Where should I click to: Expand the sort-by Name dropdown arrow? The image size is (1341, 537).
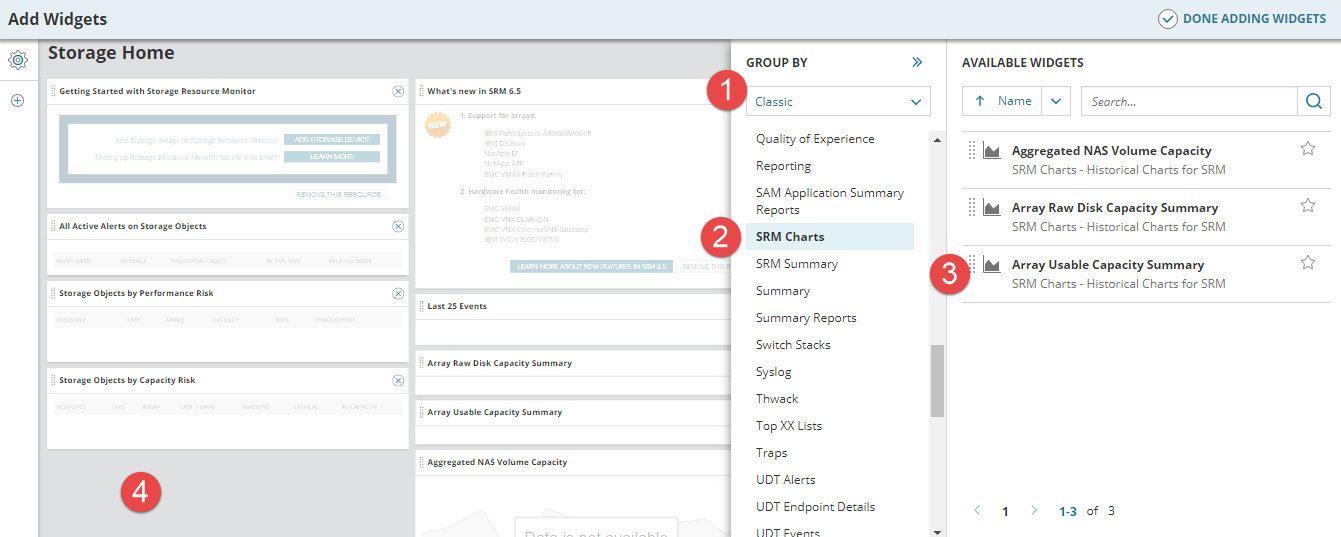[1056, 101]
